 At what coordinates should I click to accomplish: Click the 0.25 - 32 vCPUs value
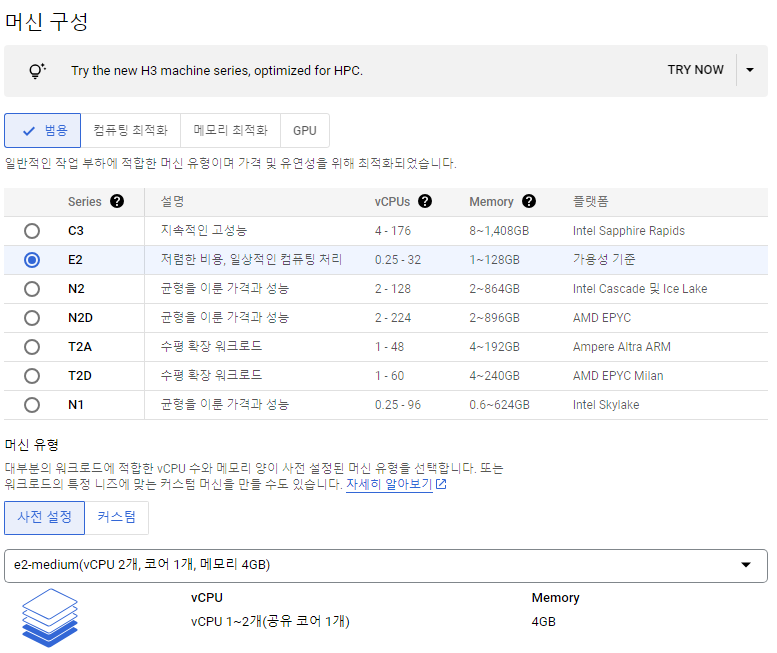tap(398, 260)
